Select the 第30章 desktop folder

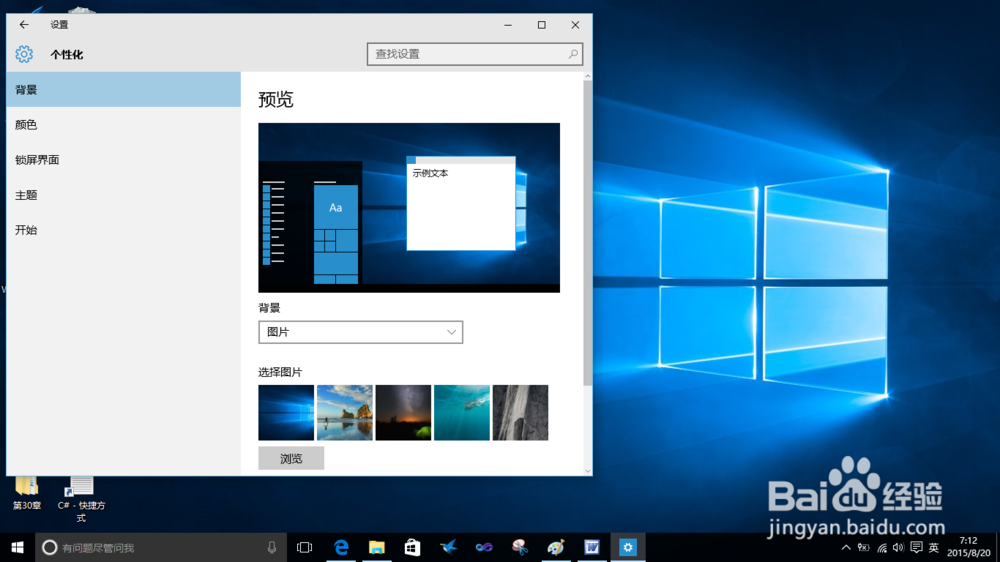click(x=27, y=493)
